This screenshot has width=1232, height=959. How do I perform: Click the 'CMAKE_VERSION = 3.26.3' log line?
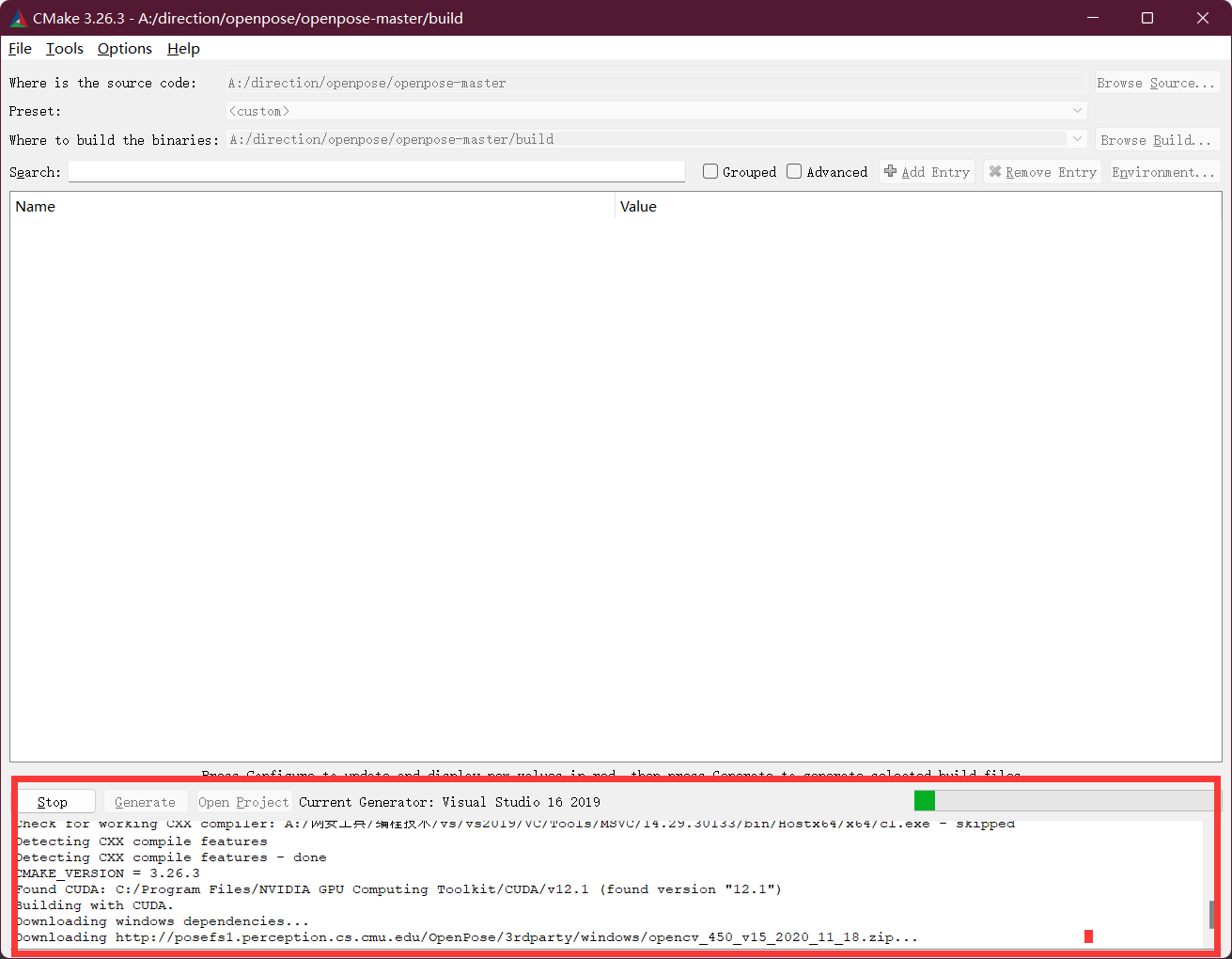click(107, 873)
